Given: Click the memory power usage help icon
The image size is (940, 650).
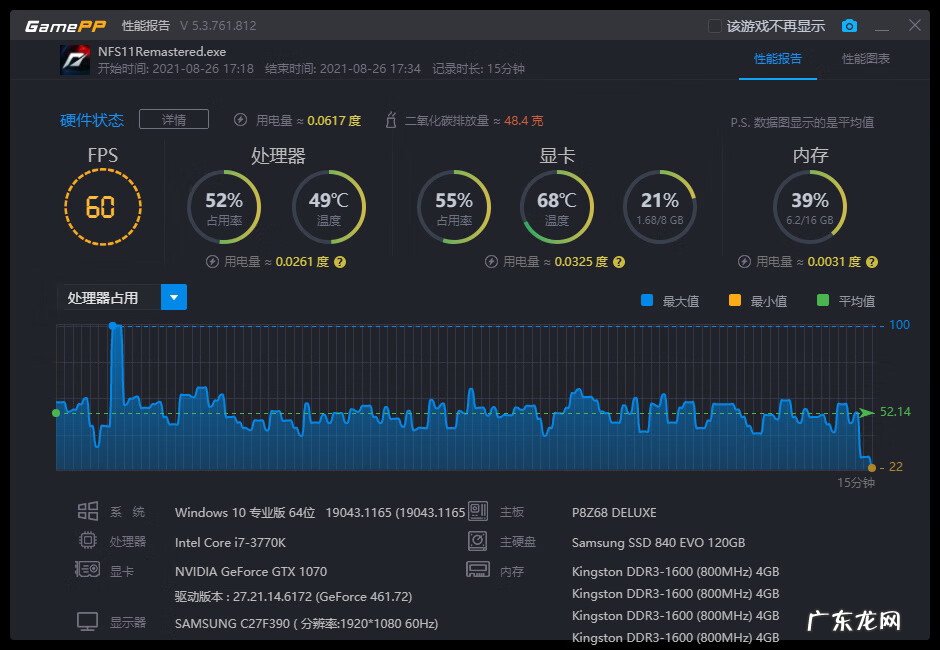Looking at the screenshot, I should point(872,262).
